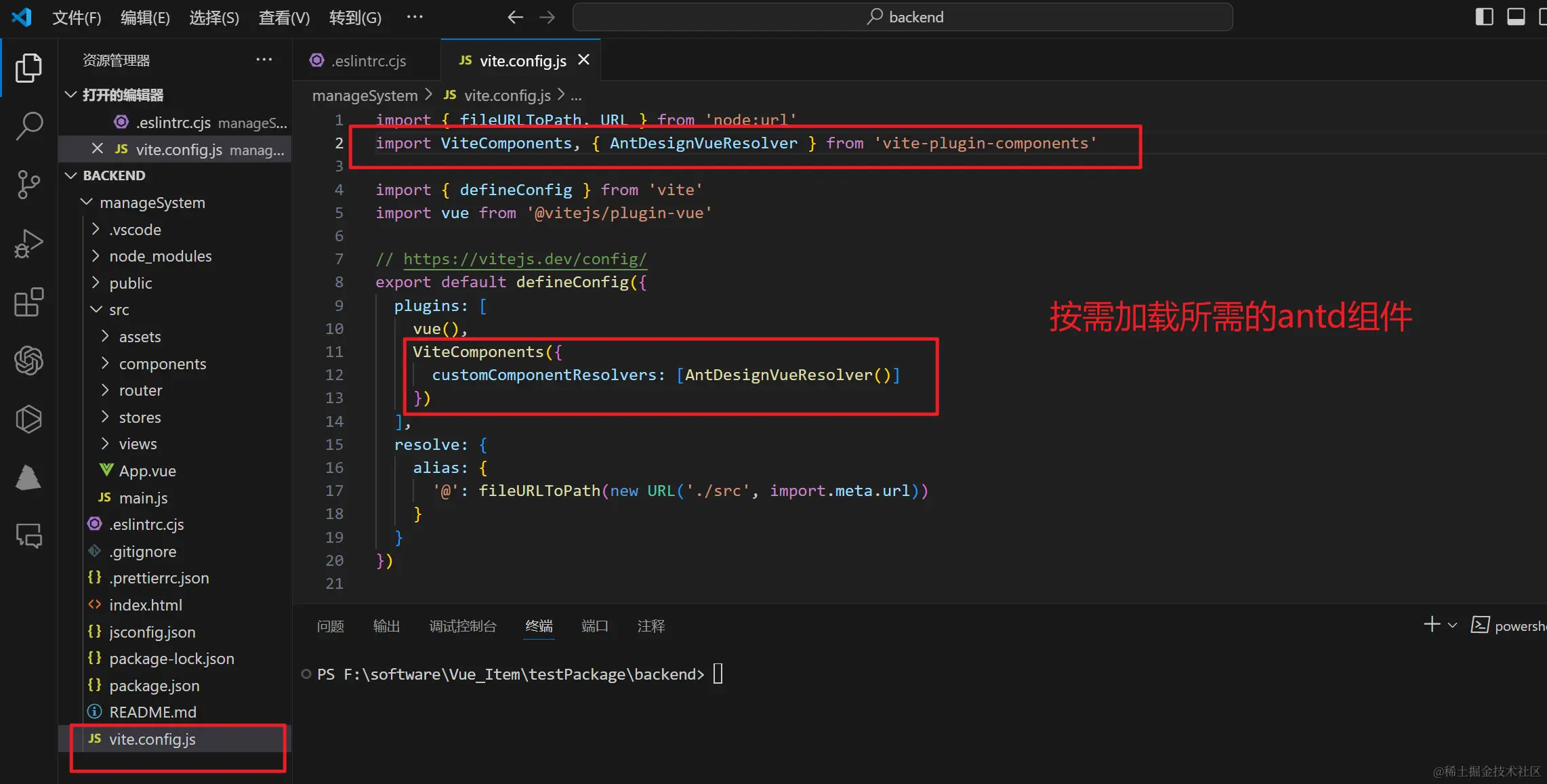Viewport: 1547px width, 784px height.
Task: Collapse the 打开的编辑器 section
Action: tap(175, 95)
